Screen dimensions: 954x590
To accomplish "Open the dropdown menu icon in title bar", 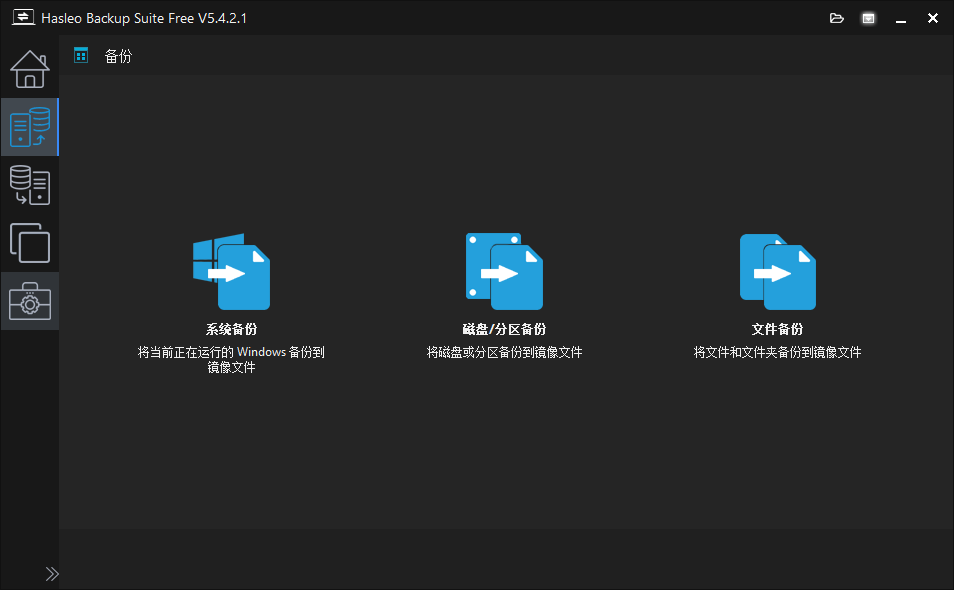I will click(x=868, y=18).
